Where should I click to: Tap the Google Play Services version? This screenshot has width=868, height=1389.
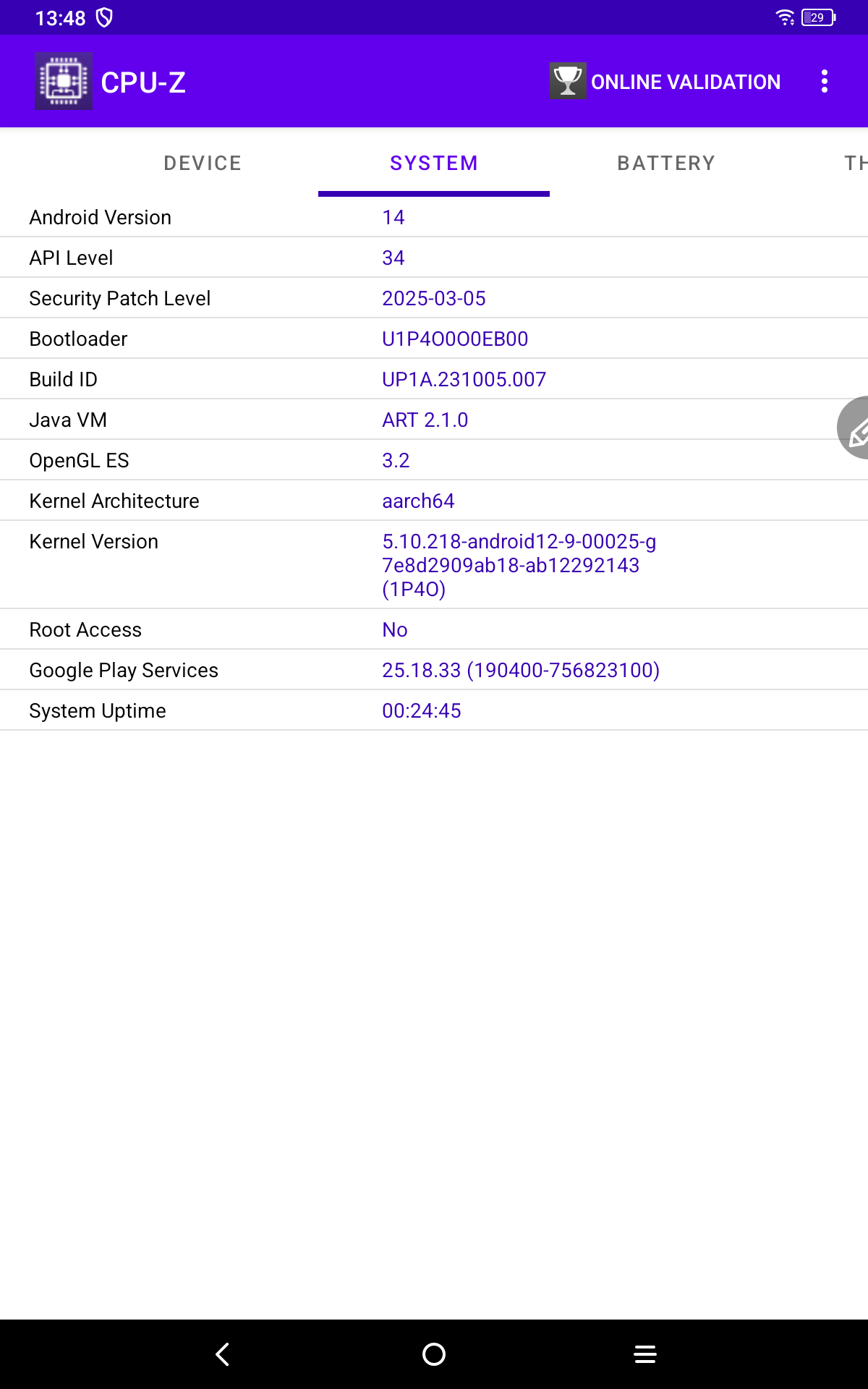point(521,670)
